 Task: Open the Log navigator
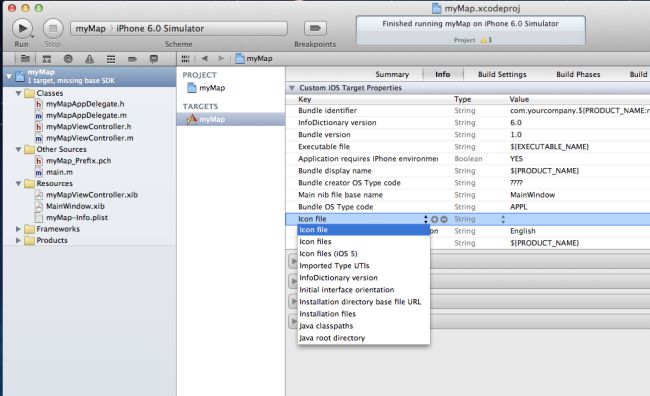154,59
